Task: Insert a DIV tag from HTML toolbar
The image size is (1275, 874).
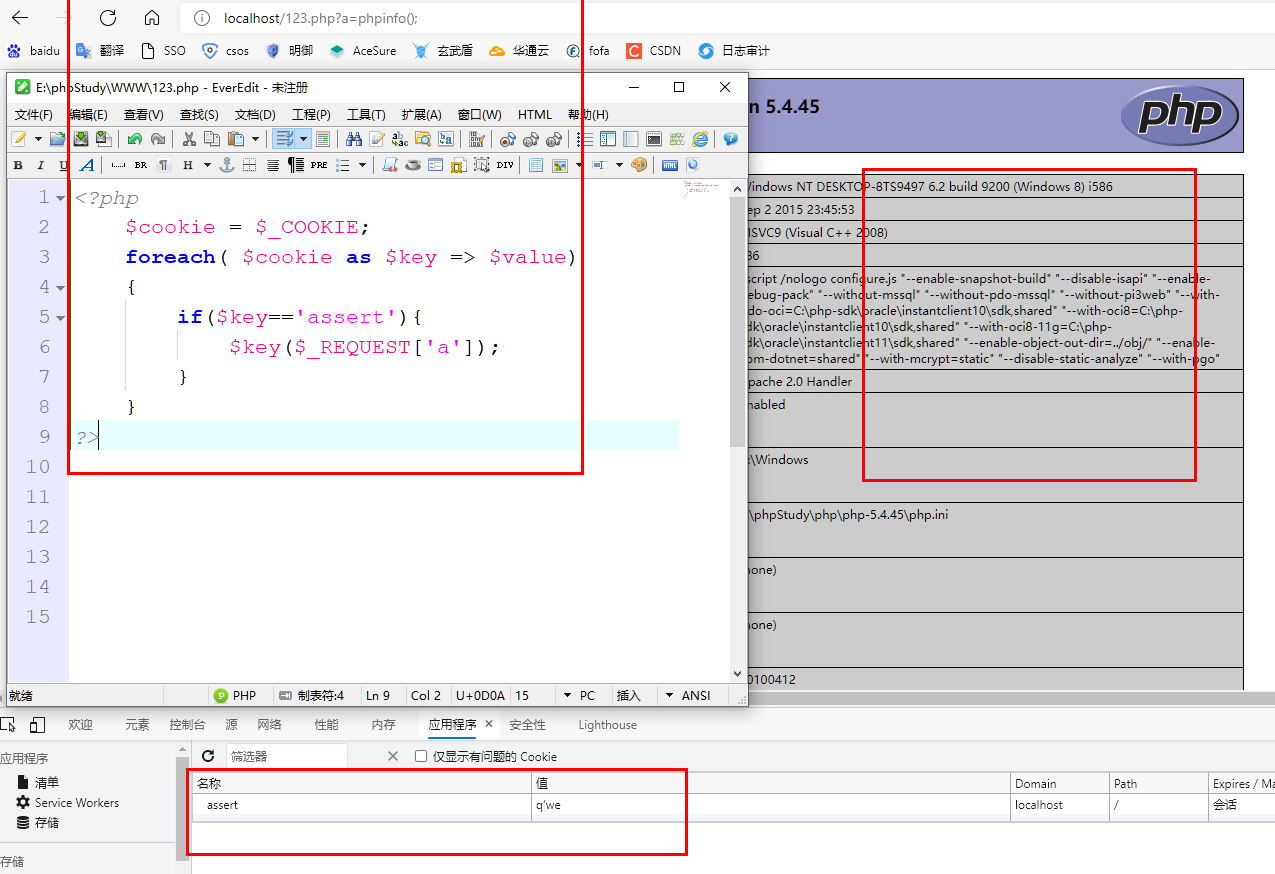Action: pos(505,165)
